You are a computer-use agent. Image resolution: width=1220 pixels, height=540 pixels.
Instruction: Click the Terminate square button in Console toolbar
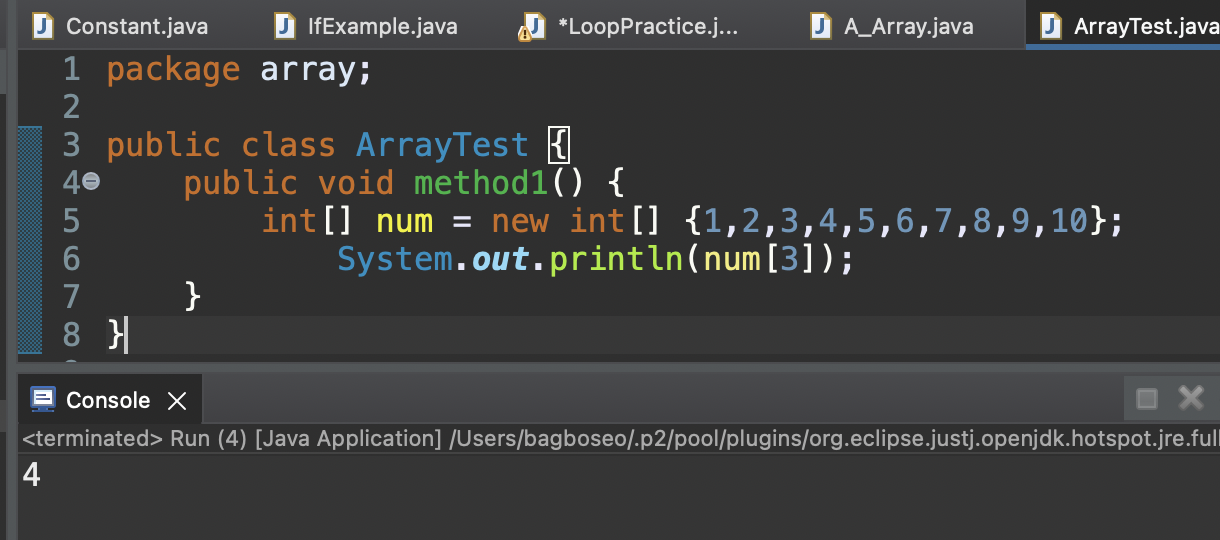(x=1147, y=399)
